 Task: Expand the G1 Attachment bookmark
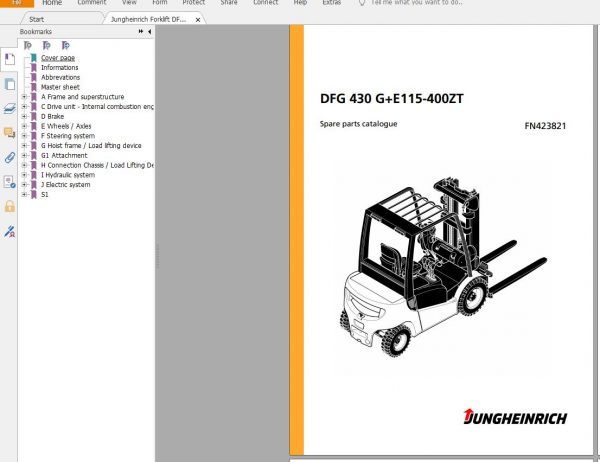click(x=24, y=155)
